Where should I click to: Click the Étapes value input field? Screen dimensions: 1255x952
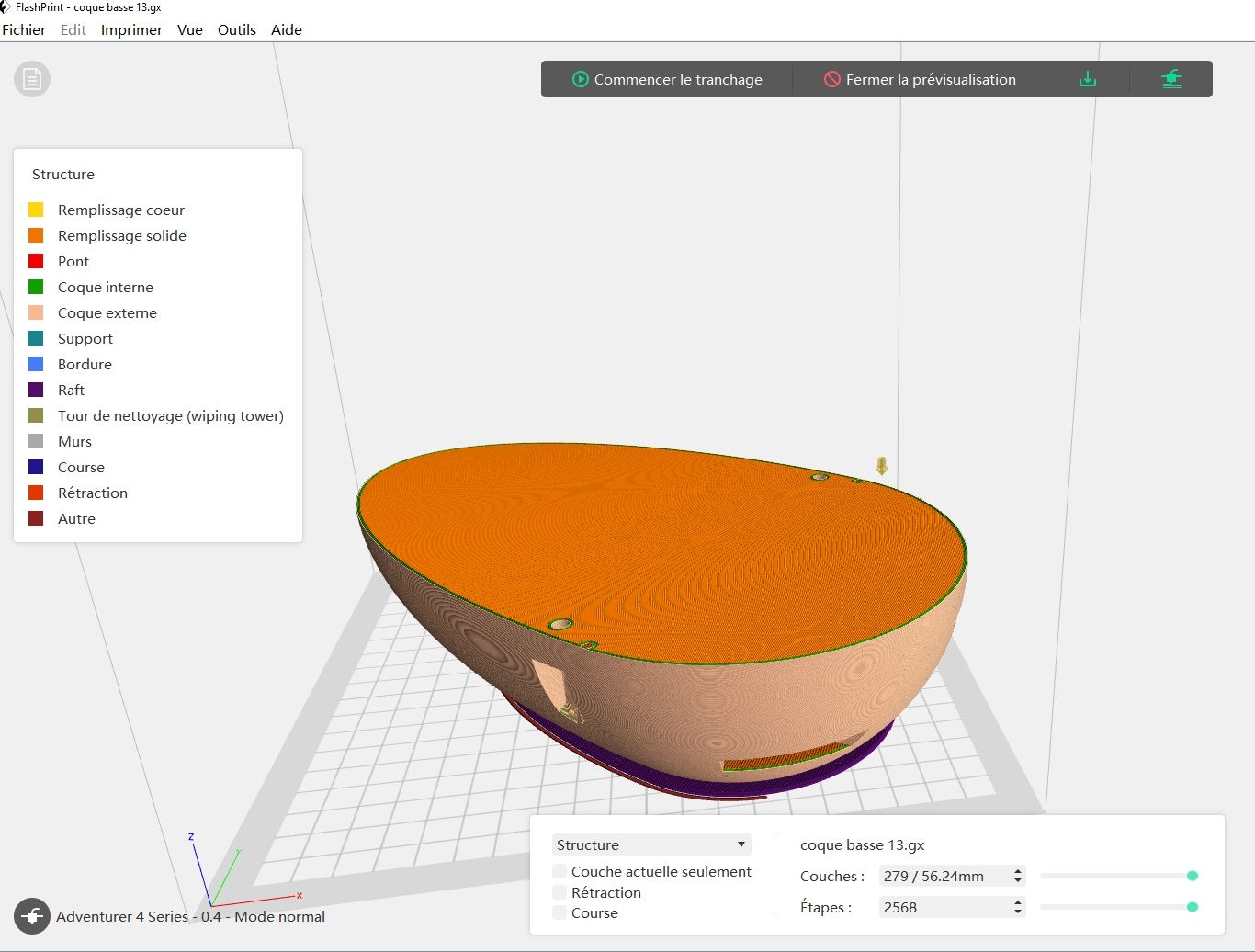944,907
